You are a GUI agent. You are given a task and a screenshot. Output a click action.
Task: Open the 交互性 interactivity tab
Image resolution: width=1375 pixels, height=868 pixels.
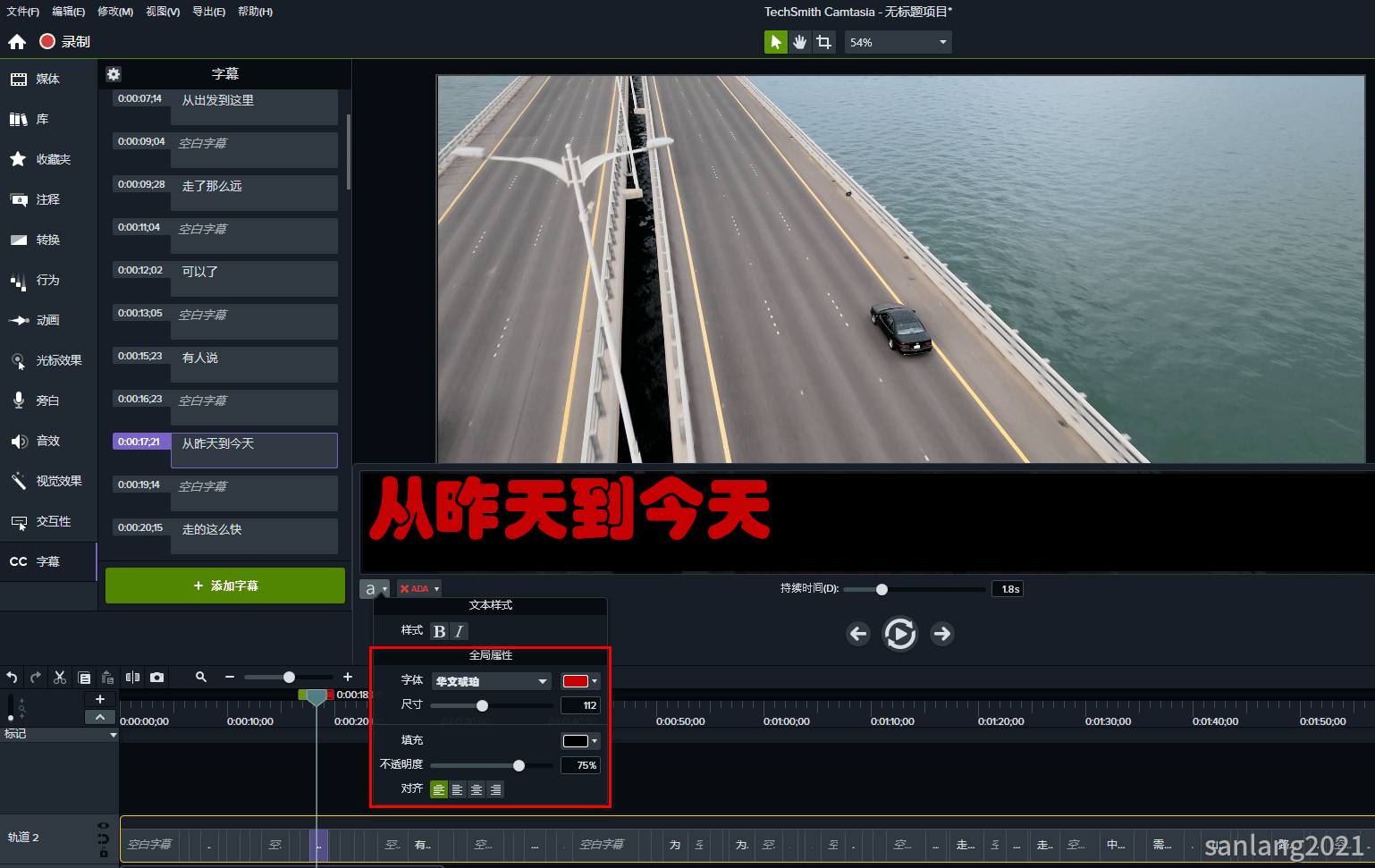(x=48, y=522)
